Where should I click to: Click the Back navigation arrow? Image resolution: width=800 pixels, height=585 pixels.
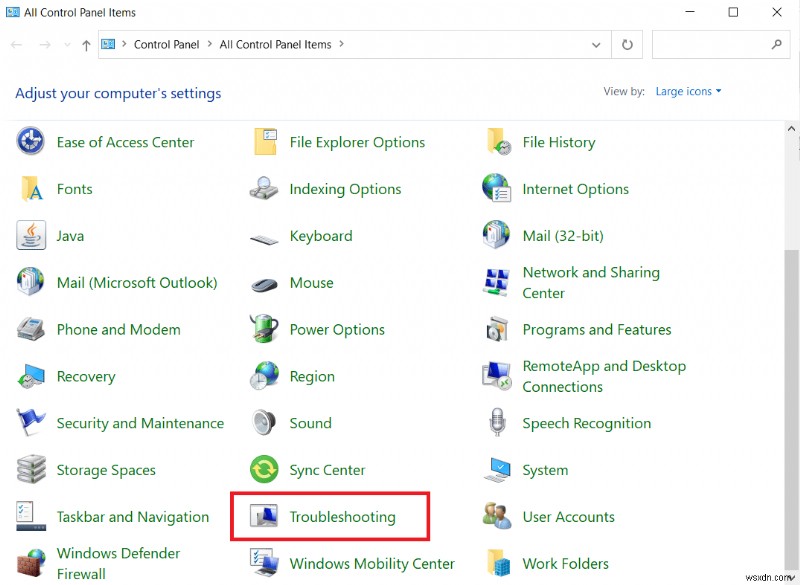(x=16, y=44)
